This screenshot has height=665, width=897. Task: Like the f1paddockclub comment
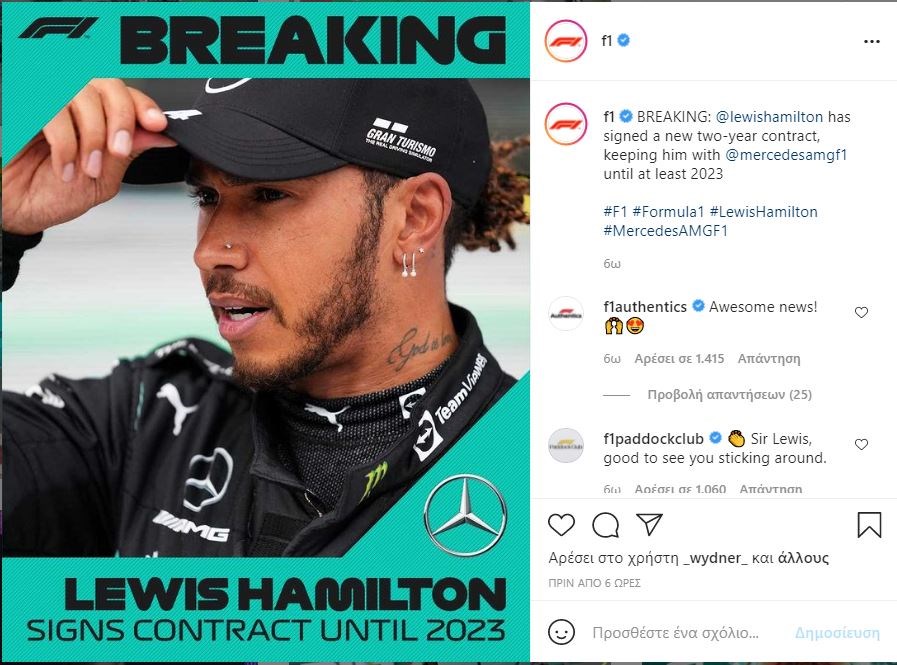click(862, 445)
